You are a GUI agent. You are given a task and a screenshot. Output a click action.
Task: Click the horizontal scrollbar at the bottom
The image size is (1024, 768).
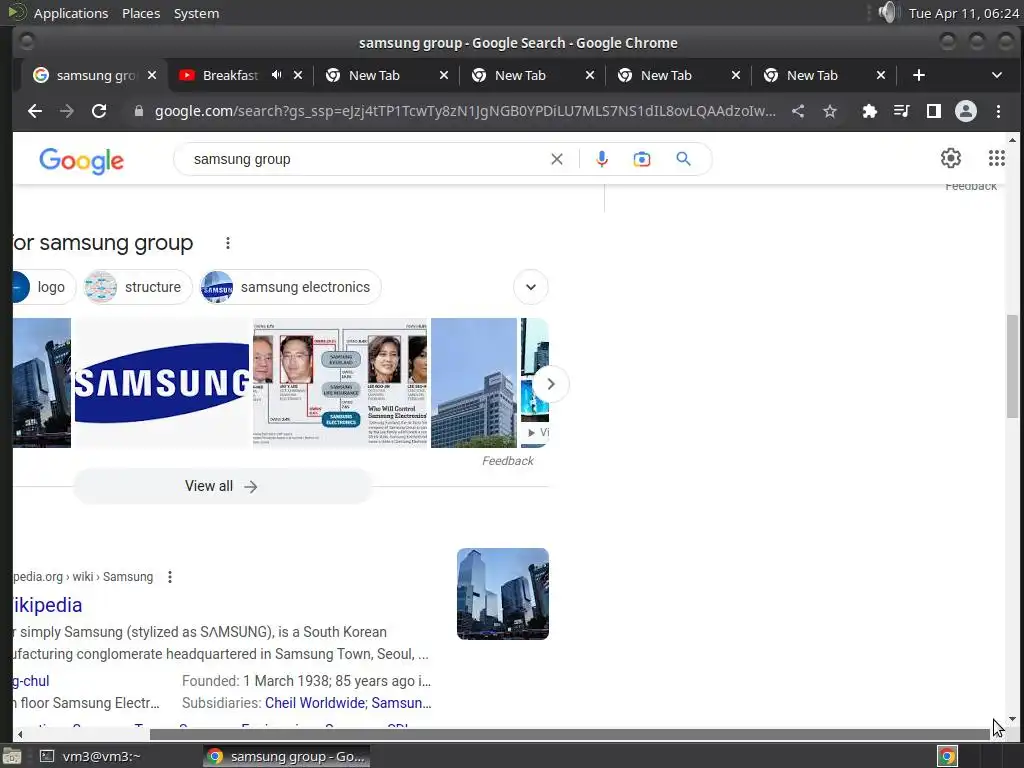569,735
